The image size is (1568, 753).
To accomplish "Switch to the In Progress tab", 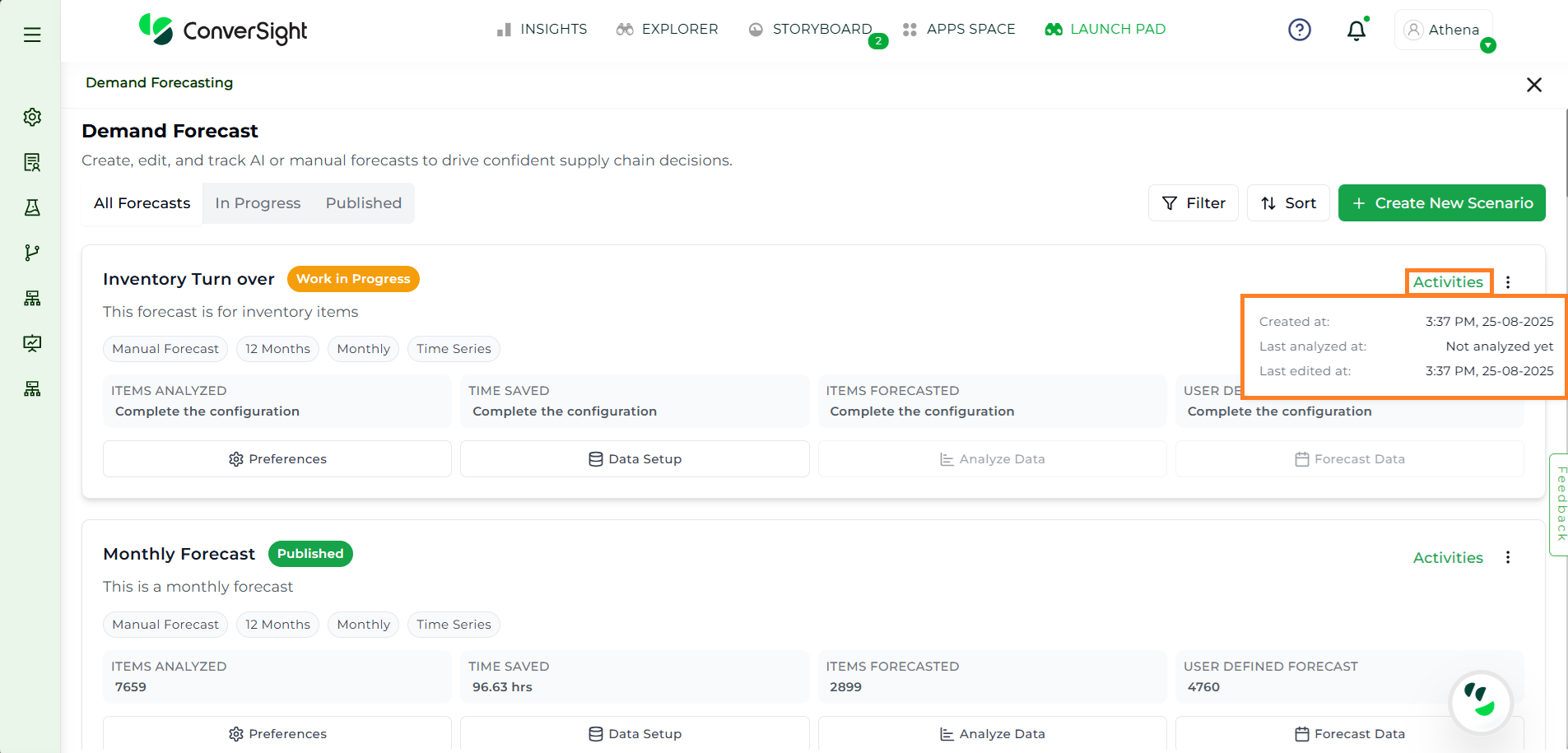I will 258,203.
